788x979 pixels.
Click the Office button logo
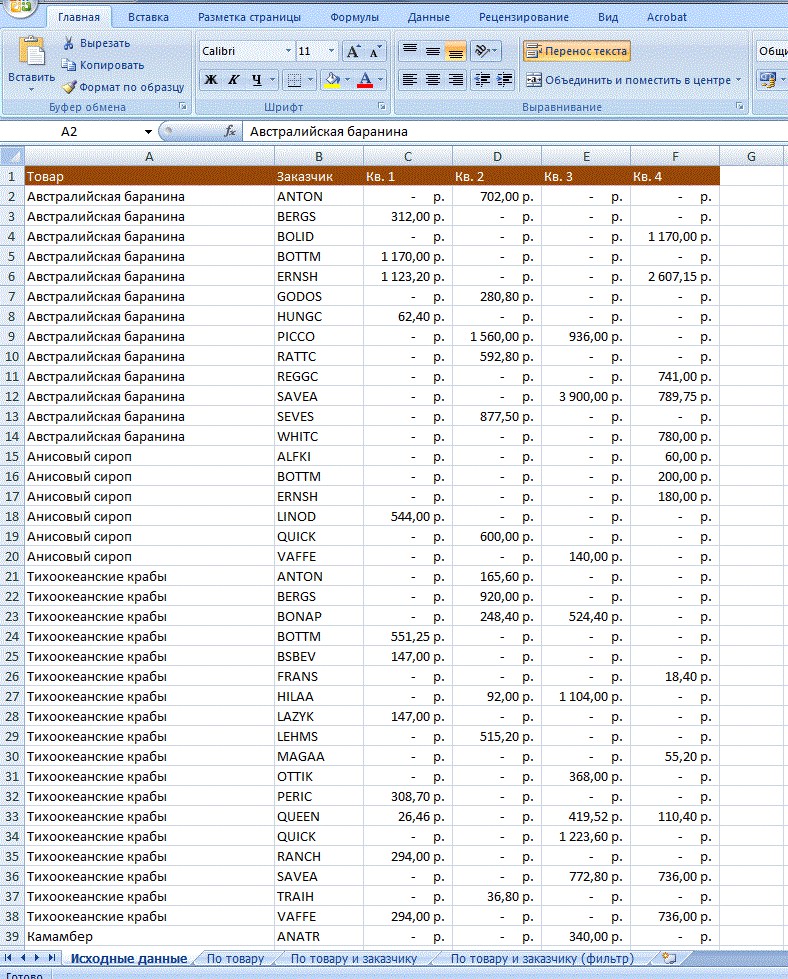tap(21, 6)
